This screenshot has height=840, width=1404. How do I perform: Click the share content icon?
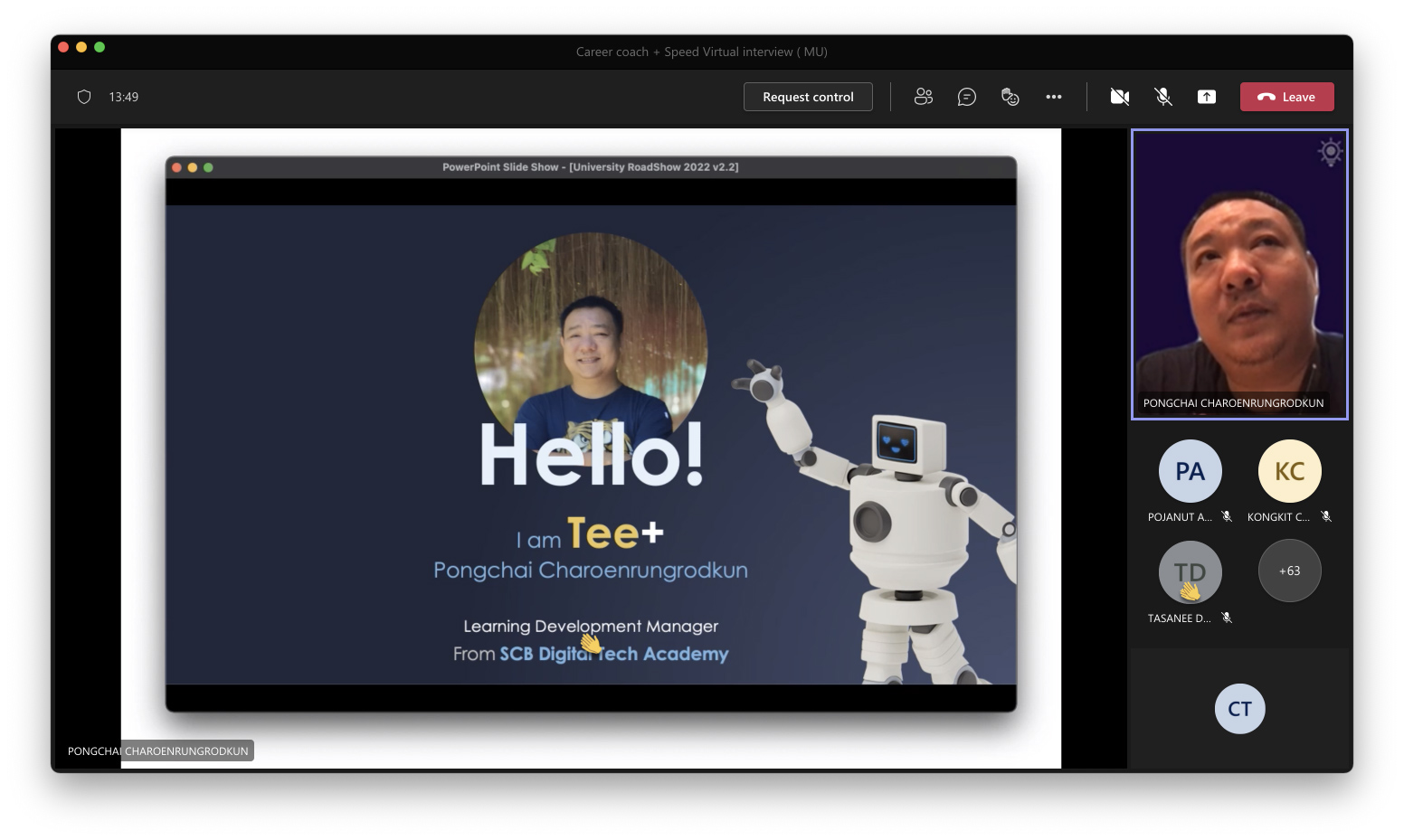pyautogui.click(x=1206, y=97)
